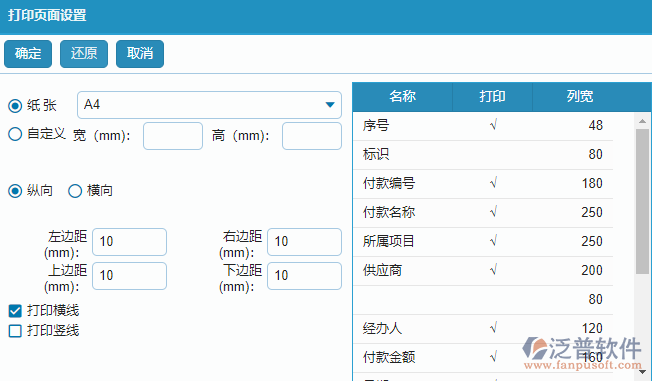Click scrollbar up arrow in column table
The height and width of the screenshot is (381, 652).
pyautogui.click(x=642, y=121)
